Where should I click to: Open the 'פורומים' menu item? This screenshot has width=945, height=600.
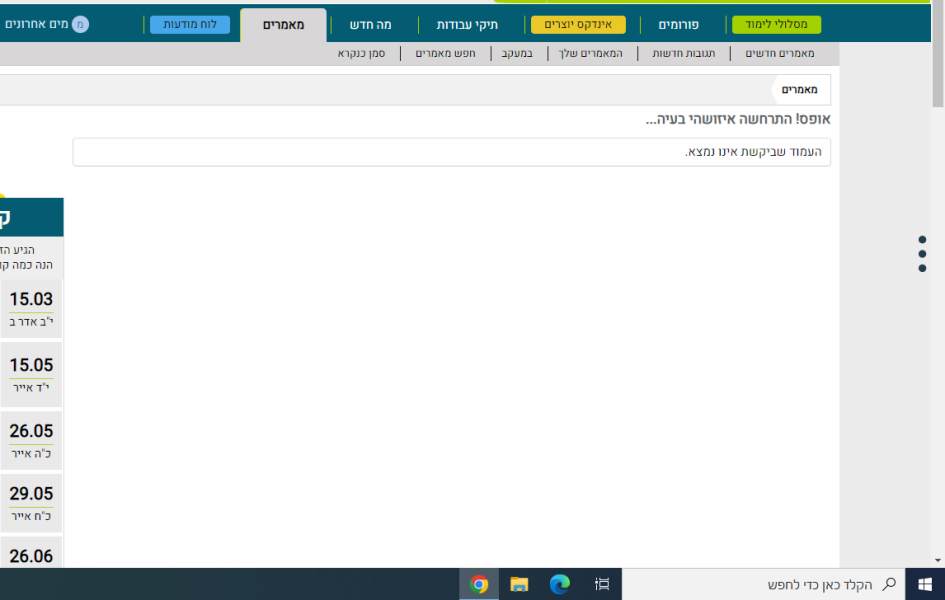679,24
